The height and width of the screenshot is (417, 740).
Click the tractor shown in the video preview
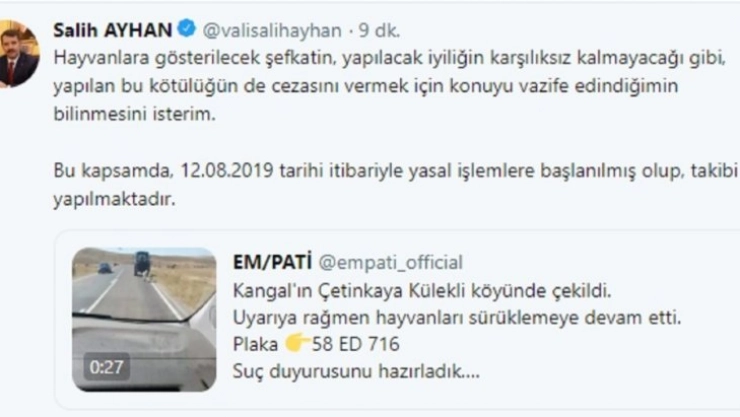click(142, 263)
